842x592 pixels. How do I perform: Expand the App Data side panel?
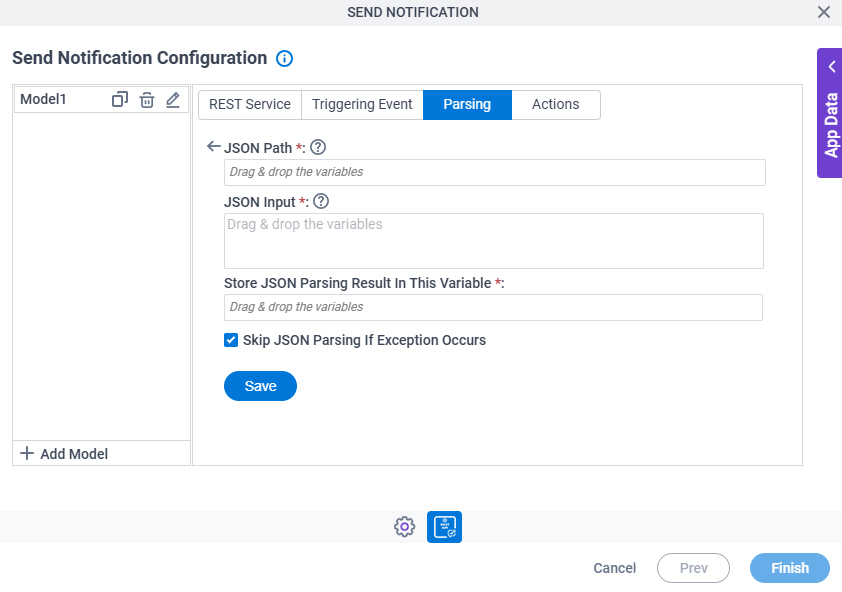[830, 113]
